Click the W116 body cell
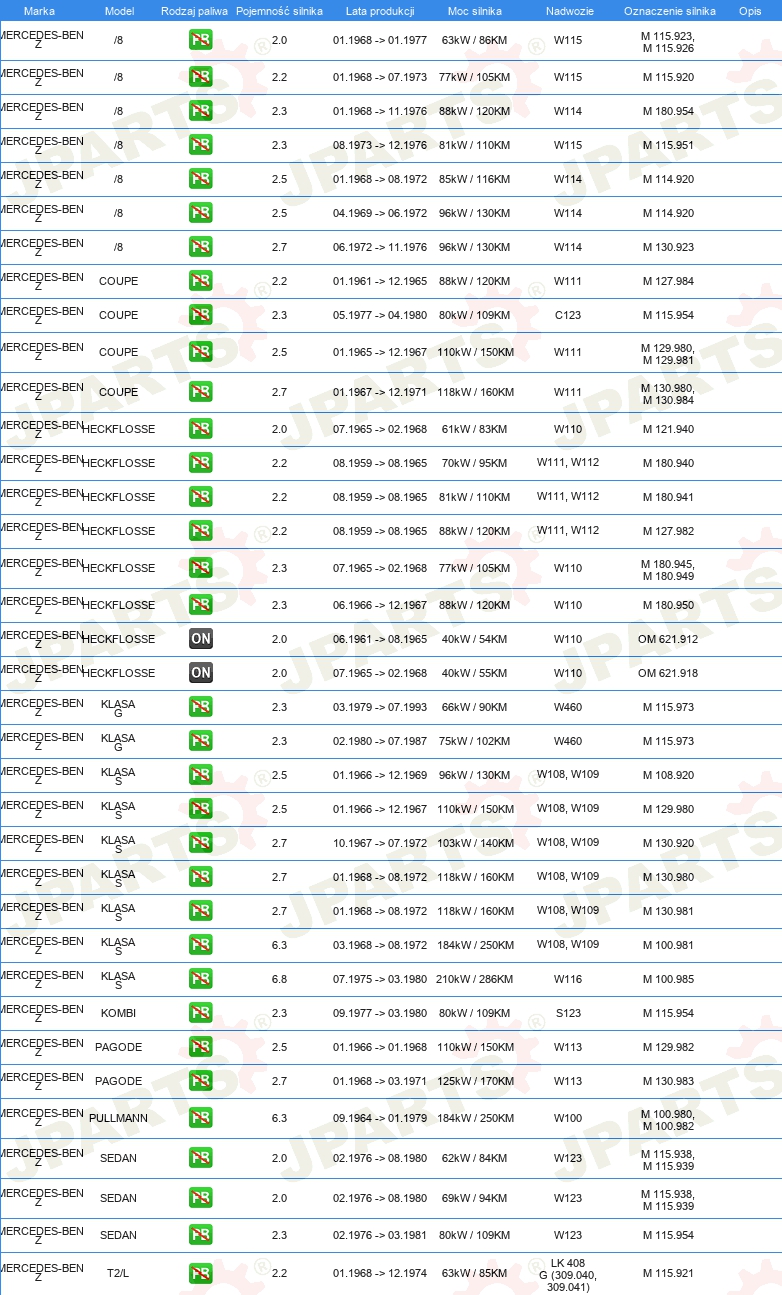 click(x=568, y=979)
